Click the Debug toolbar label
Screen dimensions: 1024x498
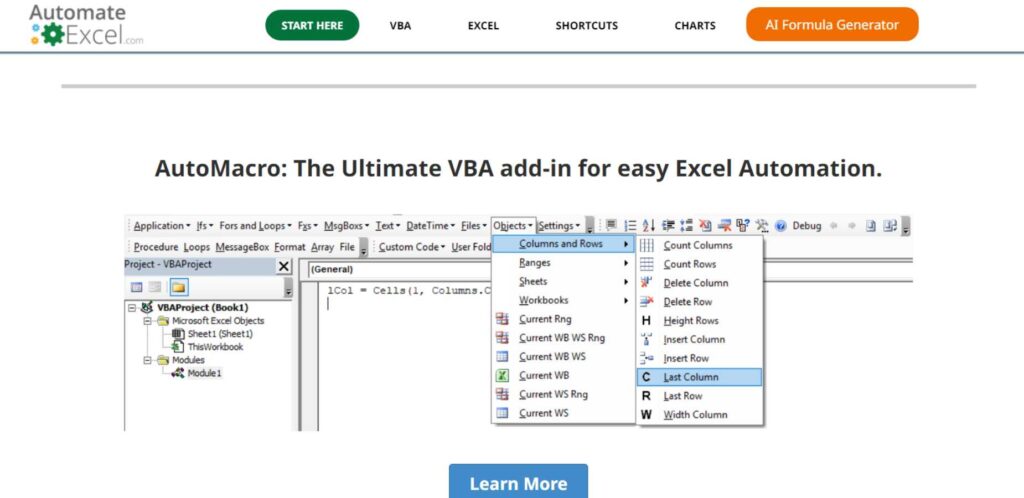(807, 226)
